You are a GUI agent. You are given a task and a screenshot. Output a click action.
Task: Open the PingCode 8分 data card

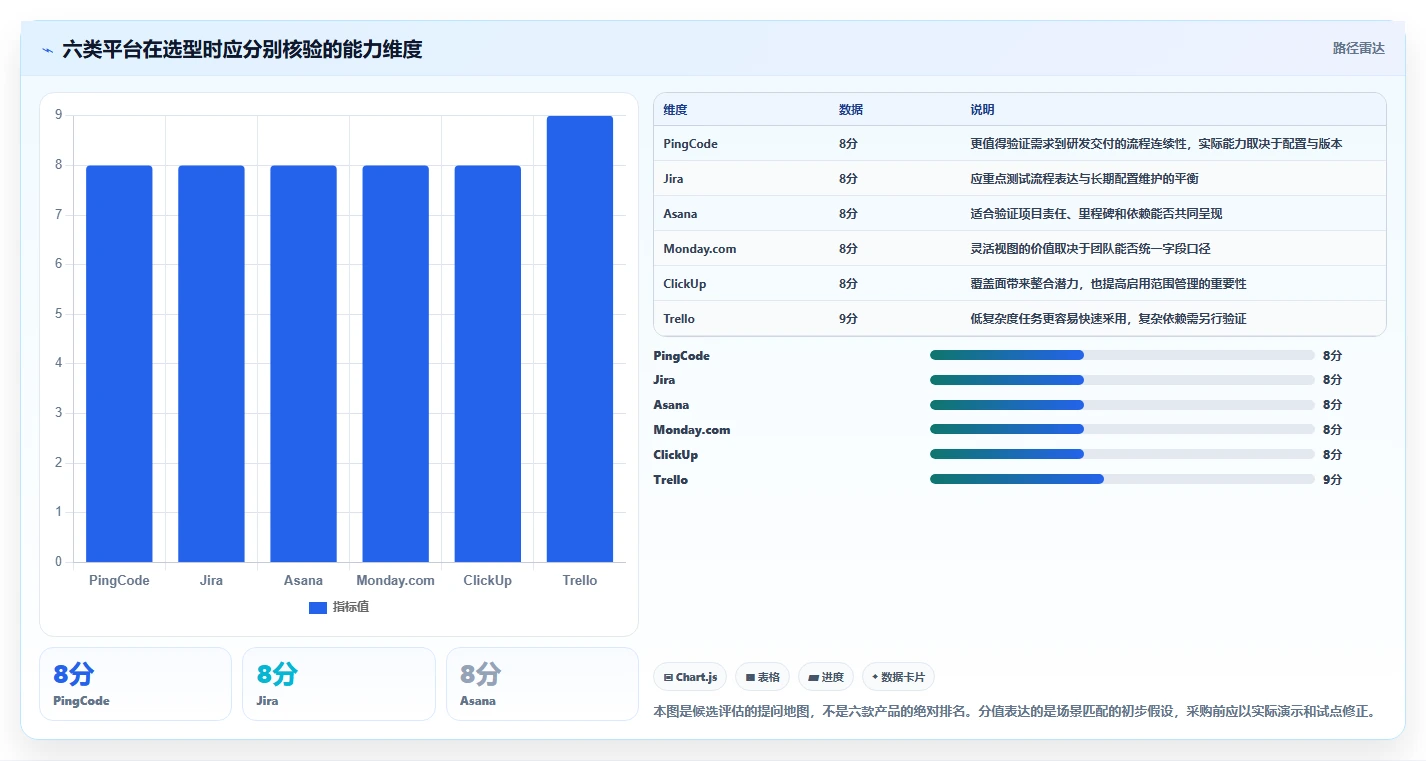135,684
